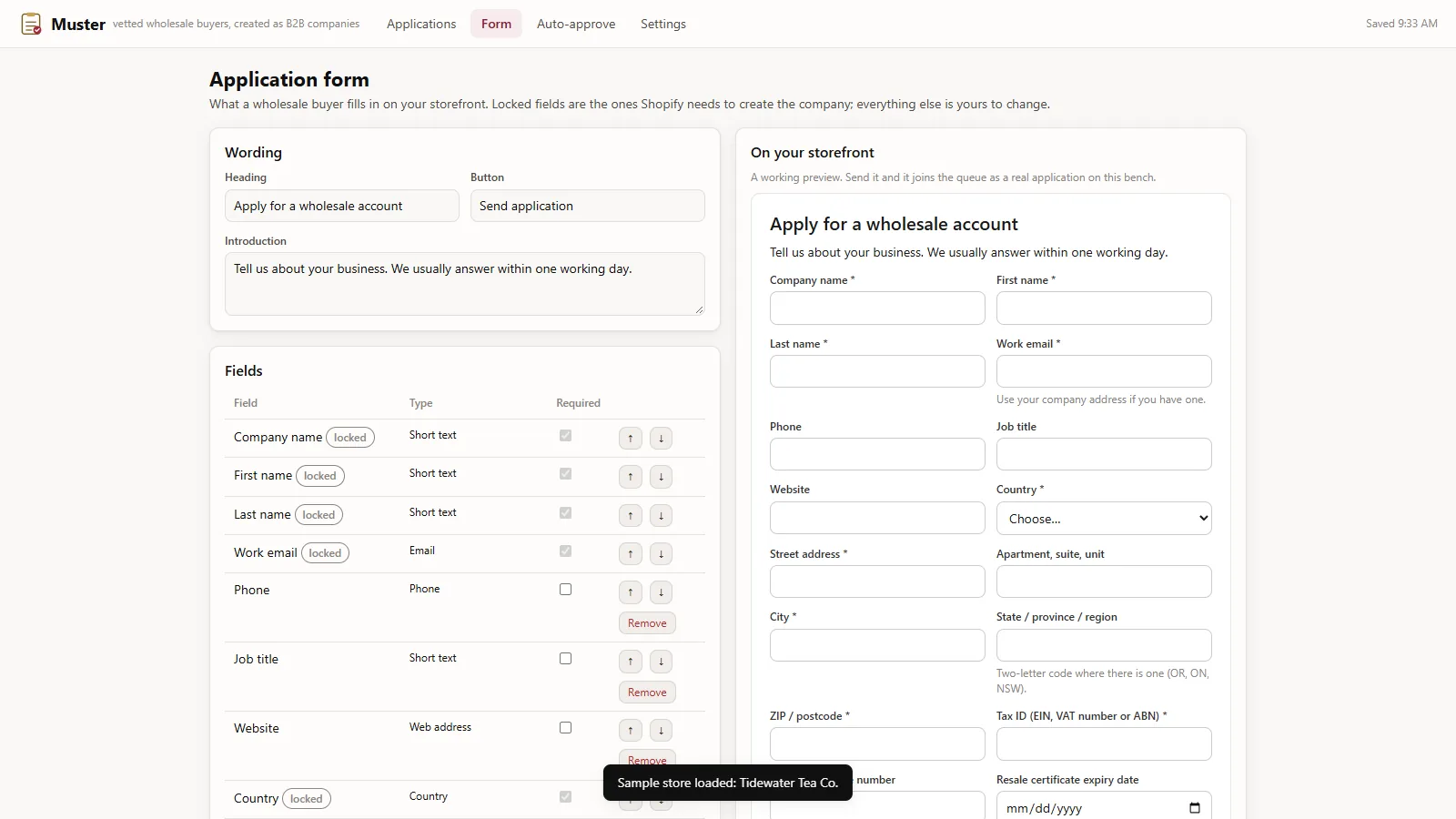The image size is (1456, 819).
Task: Move Company name field up
Action: [630, 439]
